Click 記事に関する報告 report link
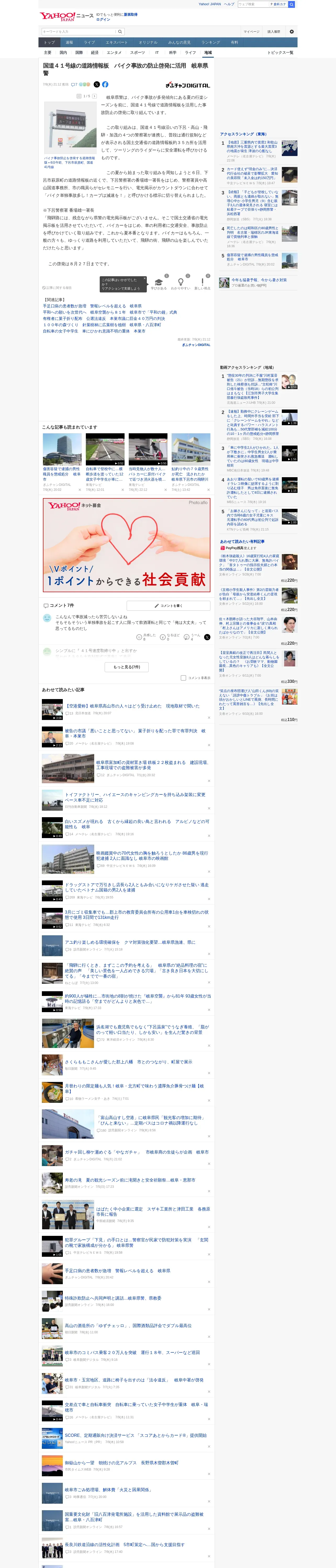The width and height of the screenshot is (336, 1568). click(57, 288)
